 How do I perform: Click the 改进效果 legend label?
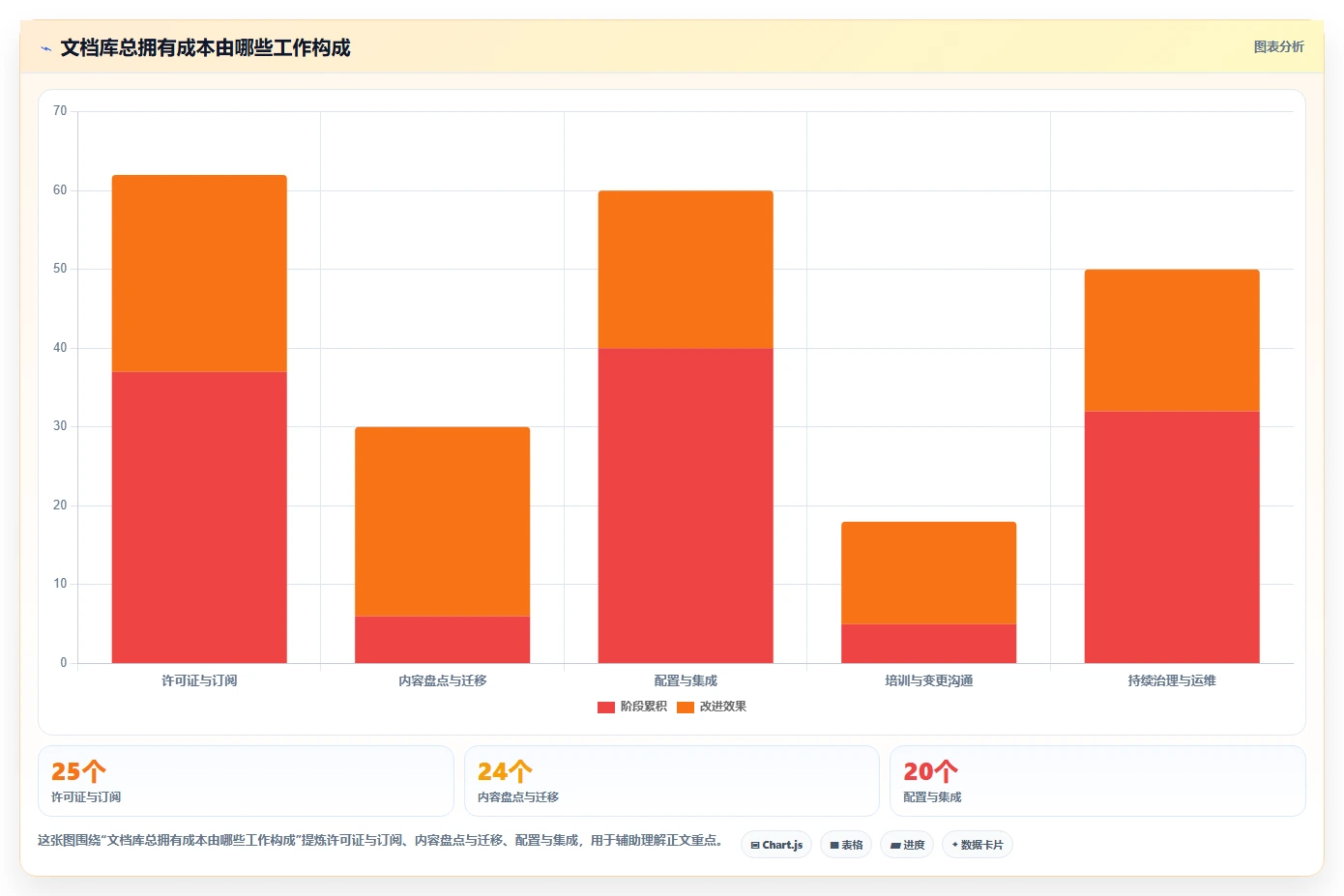722,707
